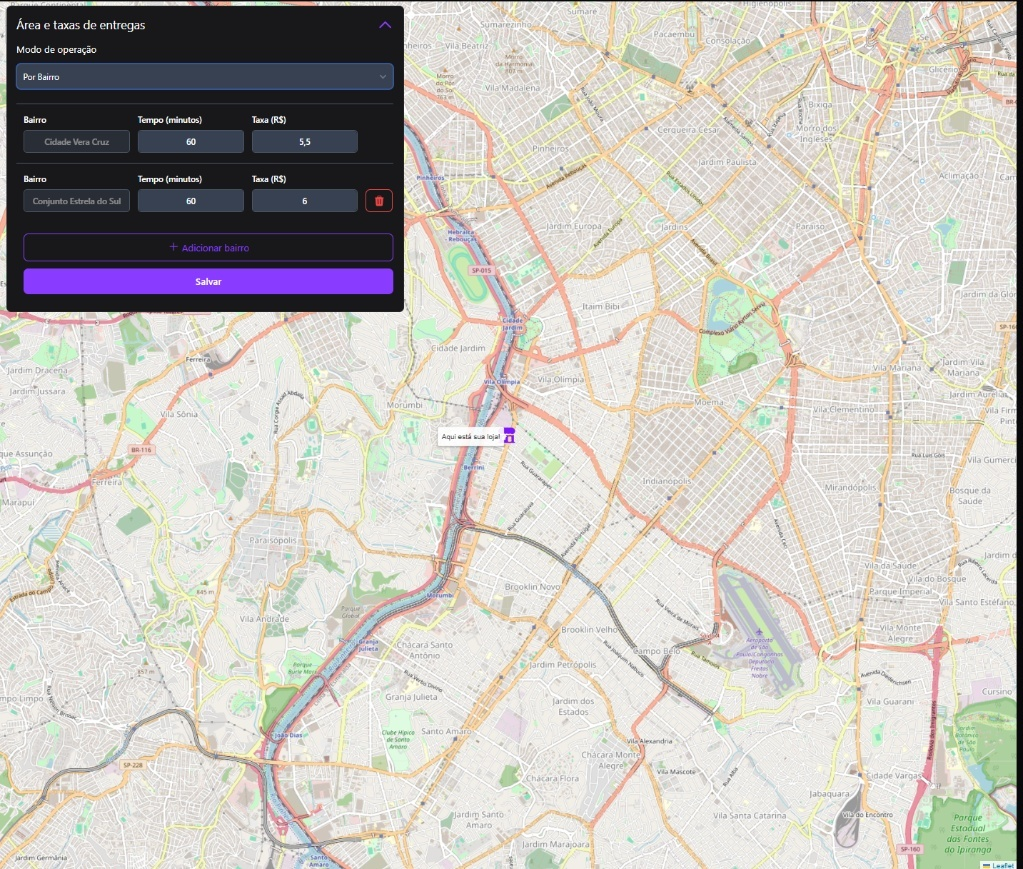
Task: Click the purple store marker on map
Action: point(509,434)
